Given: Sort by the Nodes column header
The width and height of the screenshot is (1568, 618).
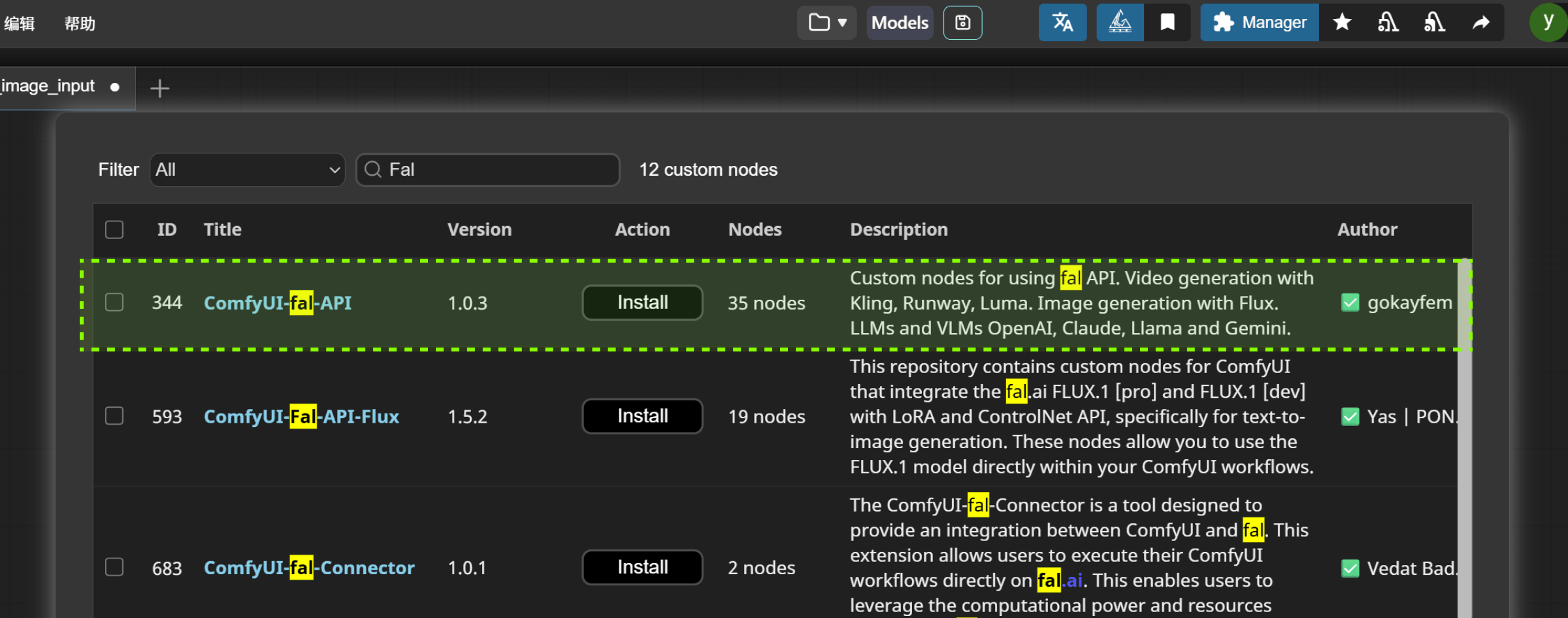Looking at the screenshot, I should click(x=755, y=229).
